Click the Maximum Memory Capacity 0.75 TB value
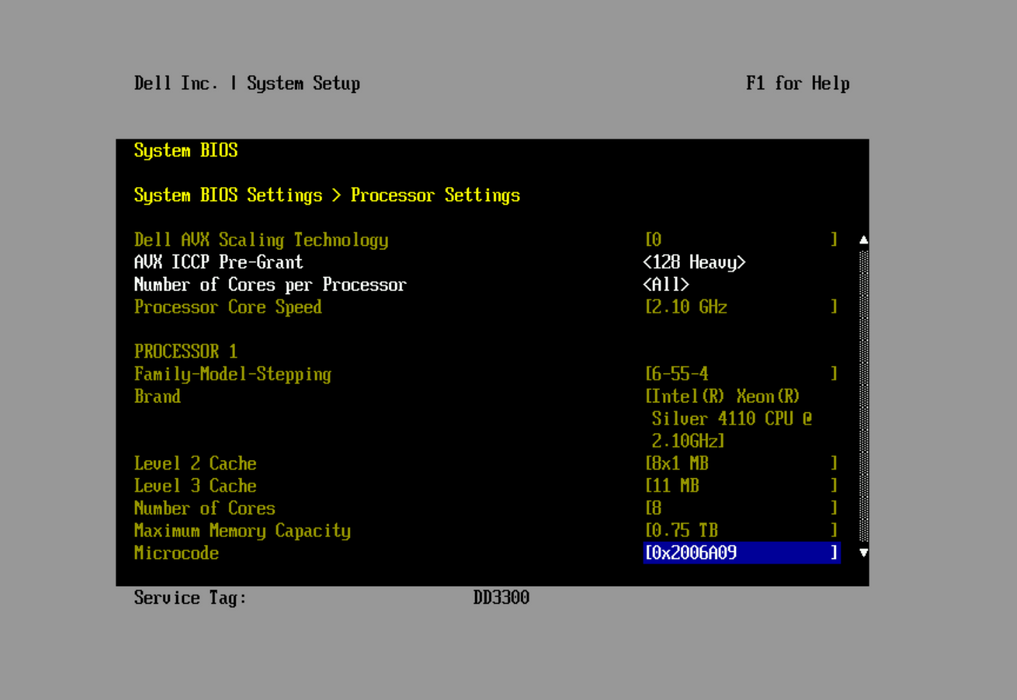This screenshot has height=700, width=1017. point(740,531)
